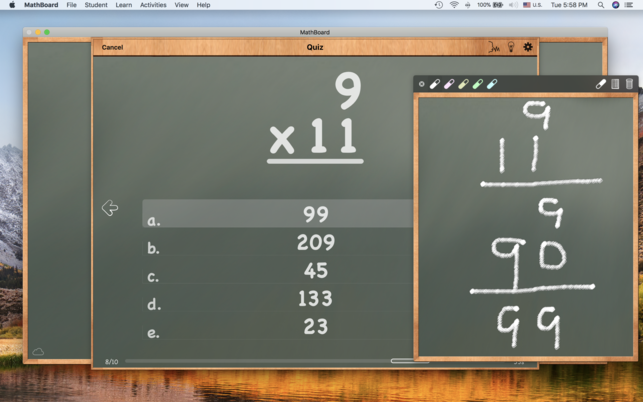Open quiz settings gear
This screenshot has width=643, height=402.
528,47
